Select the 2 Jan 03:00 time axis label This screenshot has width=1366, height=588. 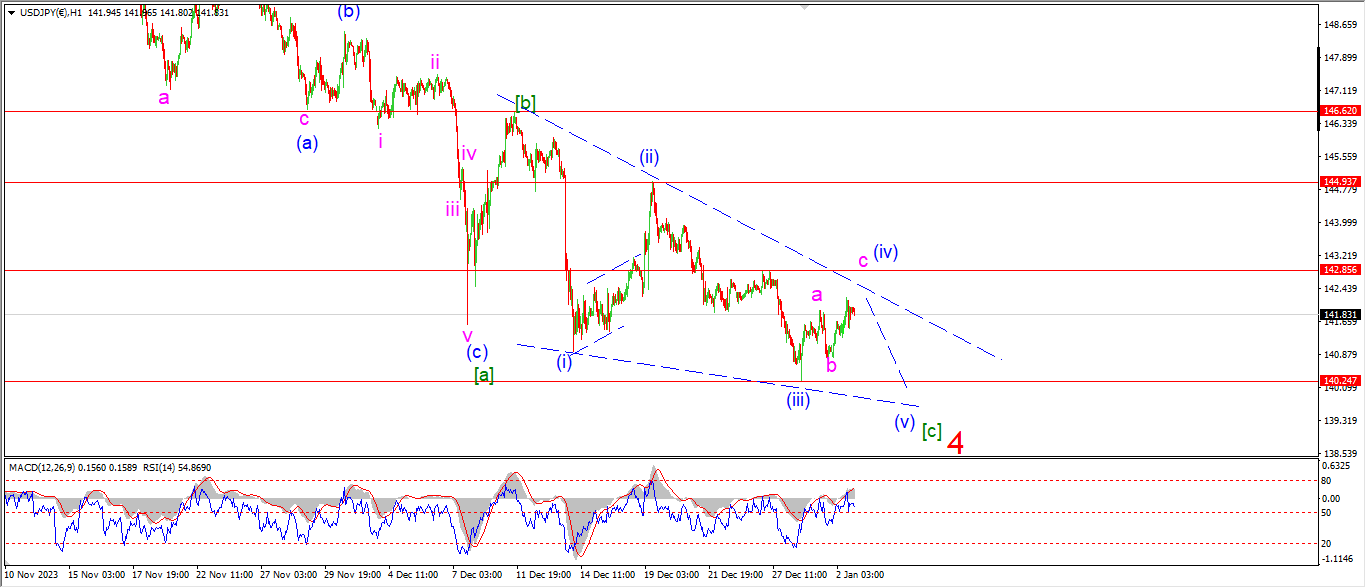tap(859, 575)
